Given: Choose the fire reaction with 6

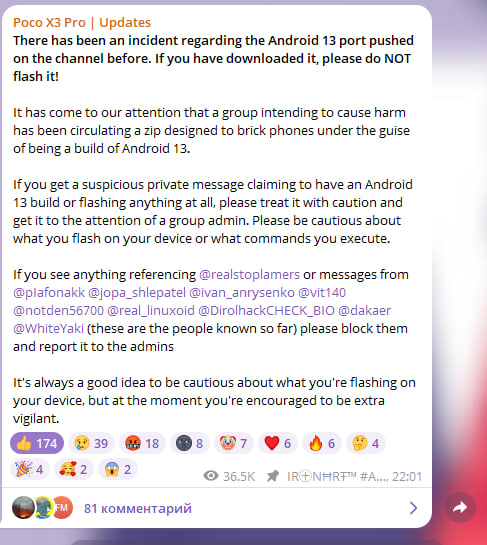Looking at the screenshot, I should click(322, 443).
